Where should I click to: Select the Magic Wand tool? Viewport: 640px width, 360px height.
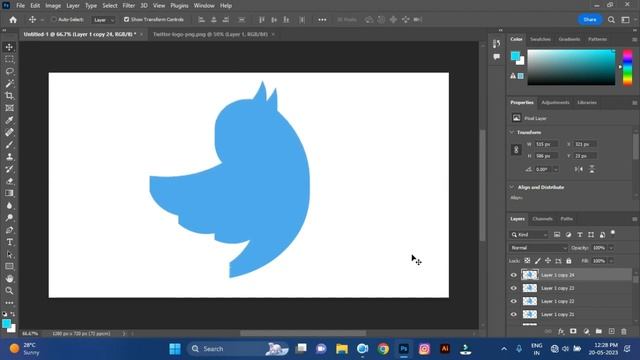click(x=9, y=84)
